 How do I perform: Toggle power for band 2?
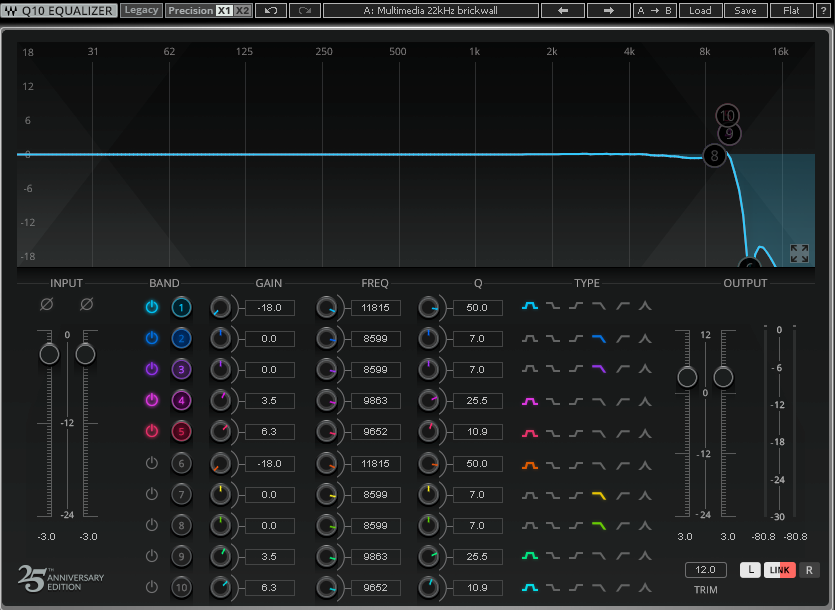[x=152, y=338]
